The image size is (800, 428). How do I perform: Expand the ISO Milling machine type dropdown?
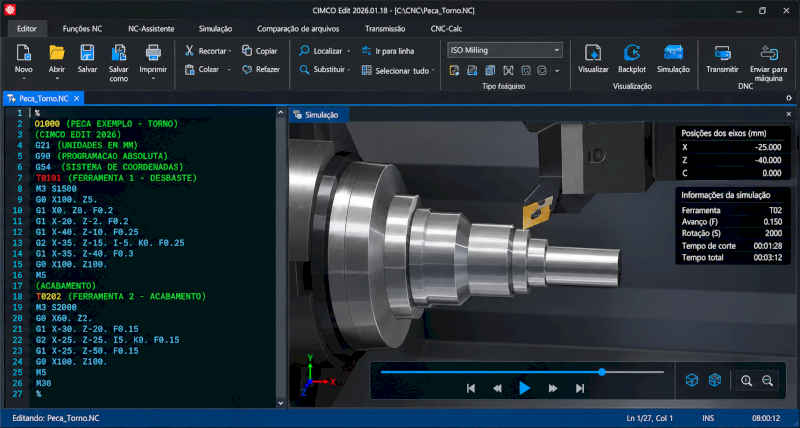[x=557, y=50]
